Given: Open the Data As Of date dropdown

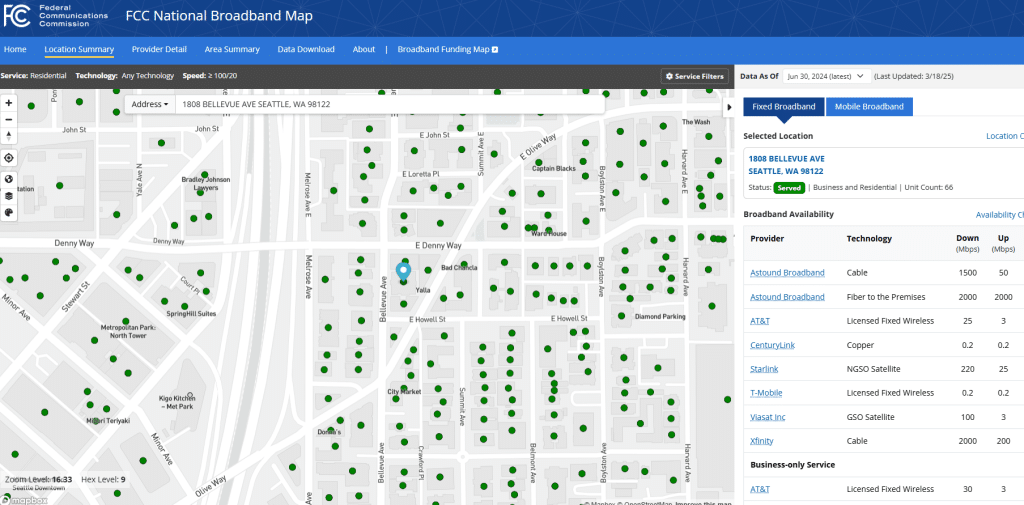Looking at the screenshot, I should pos(827,76).
